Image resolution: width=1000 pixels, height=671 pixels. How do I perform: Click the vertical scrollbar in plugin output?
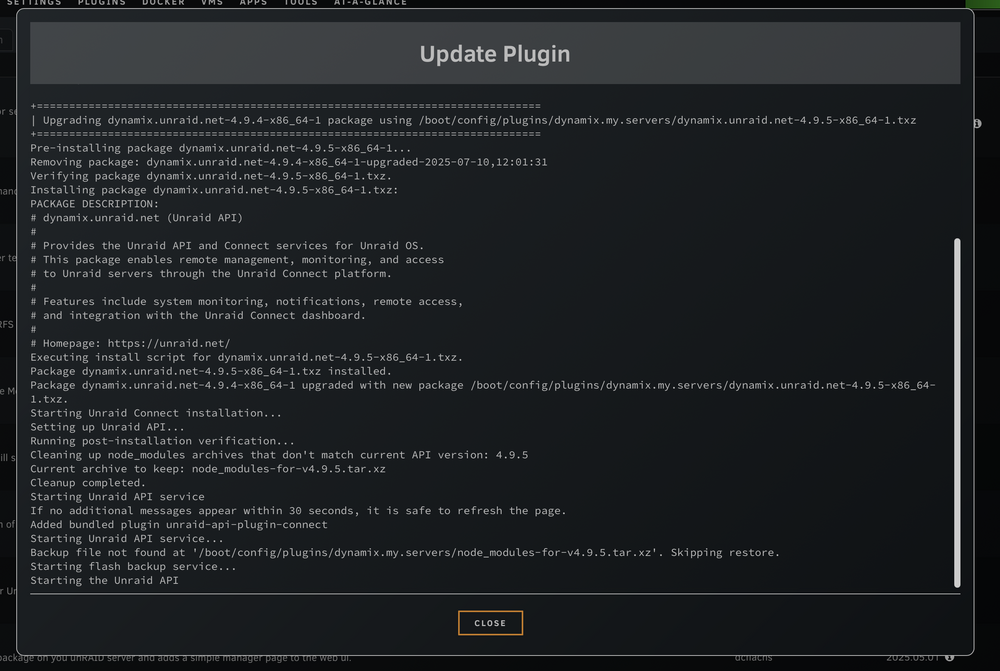[957, 413]
